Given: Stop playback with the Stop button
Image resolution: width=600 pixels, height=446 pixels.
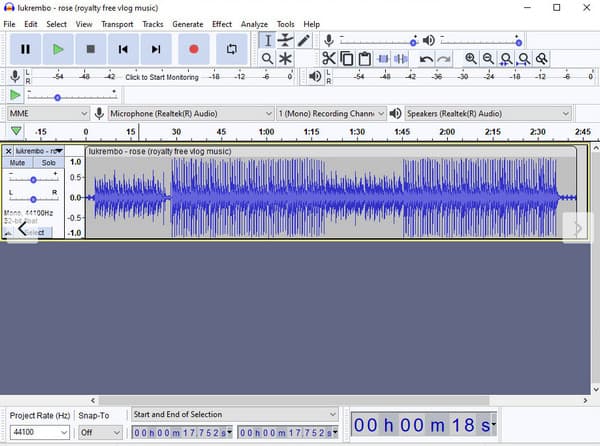Looking at the screenshot, I should point(91,49).
